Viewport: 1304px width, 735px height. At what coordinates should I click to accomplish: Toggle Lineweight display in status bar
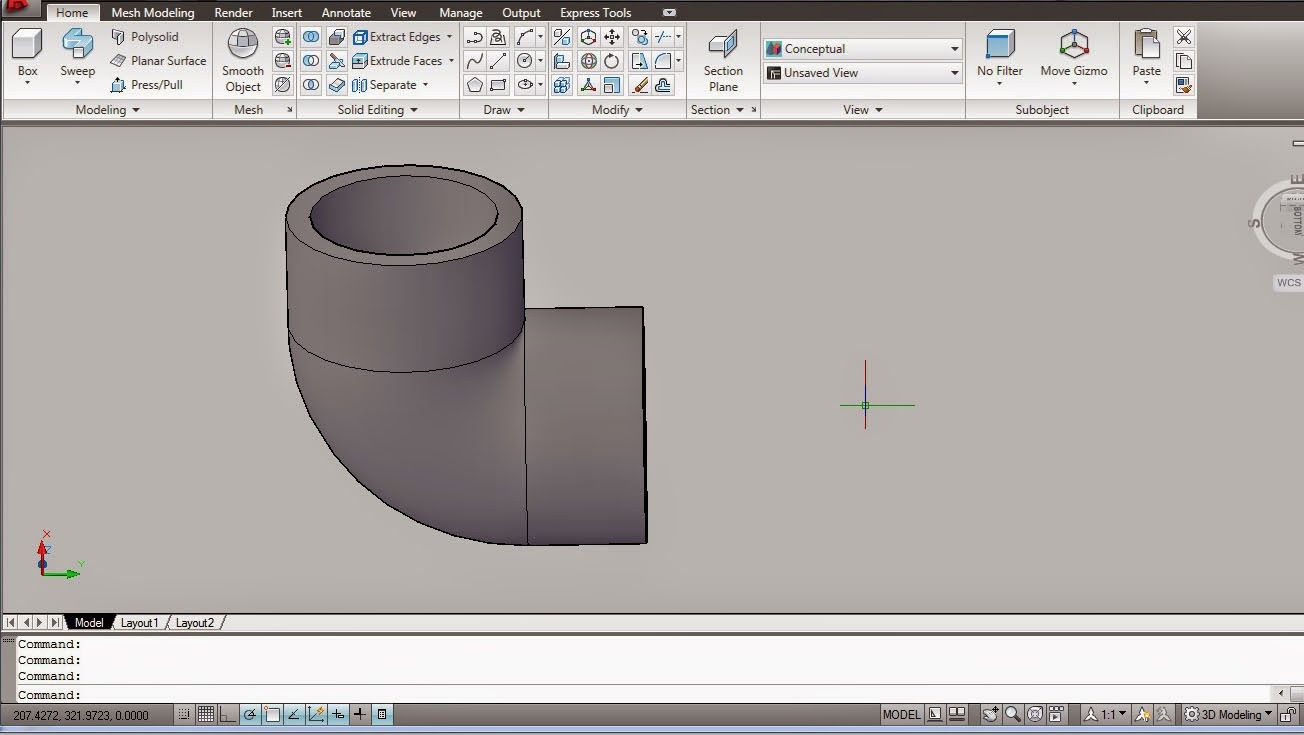click(x=360, y=714)
